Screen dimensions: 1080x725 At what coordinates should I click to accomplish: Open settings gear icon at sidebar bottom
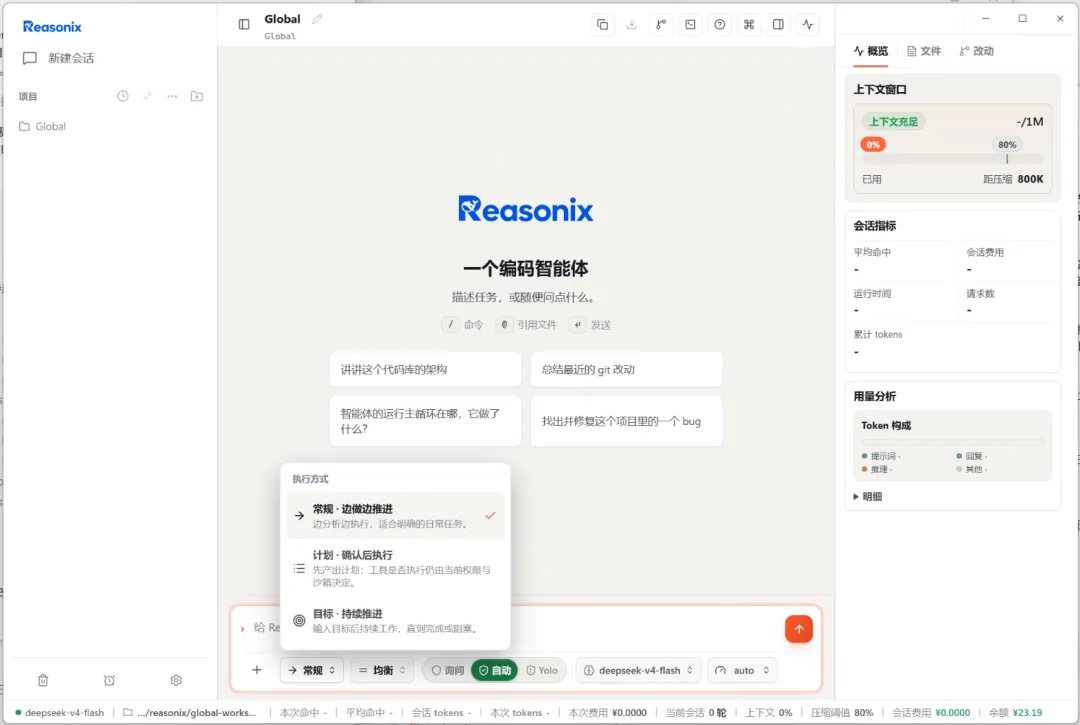pyautogui.click(x=176, y=680)
